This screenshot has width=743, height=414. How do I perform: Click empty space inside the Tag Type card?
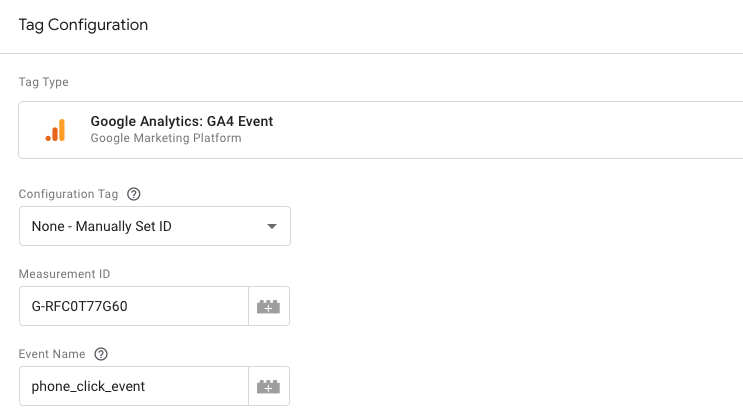(x=500, y=130)
